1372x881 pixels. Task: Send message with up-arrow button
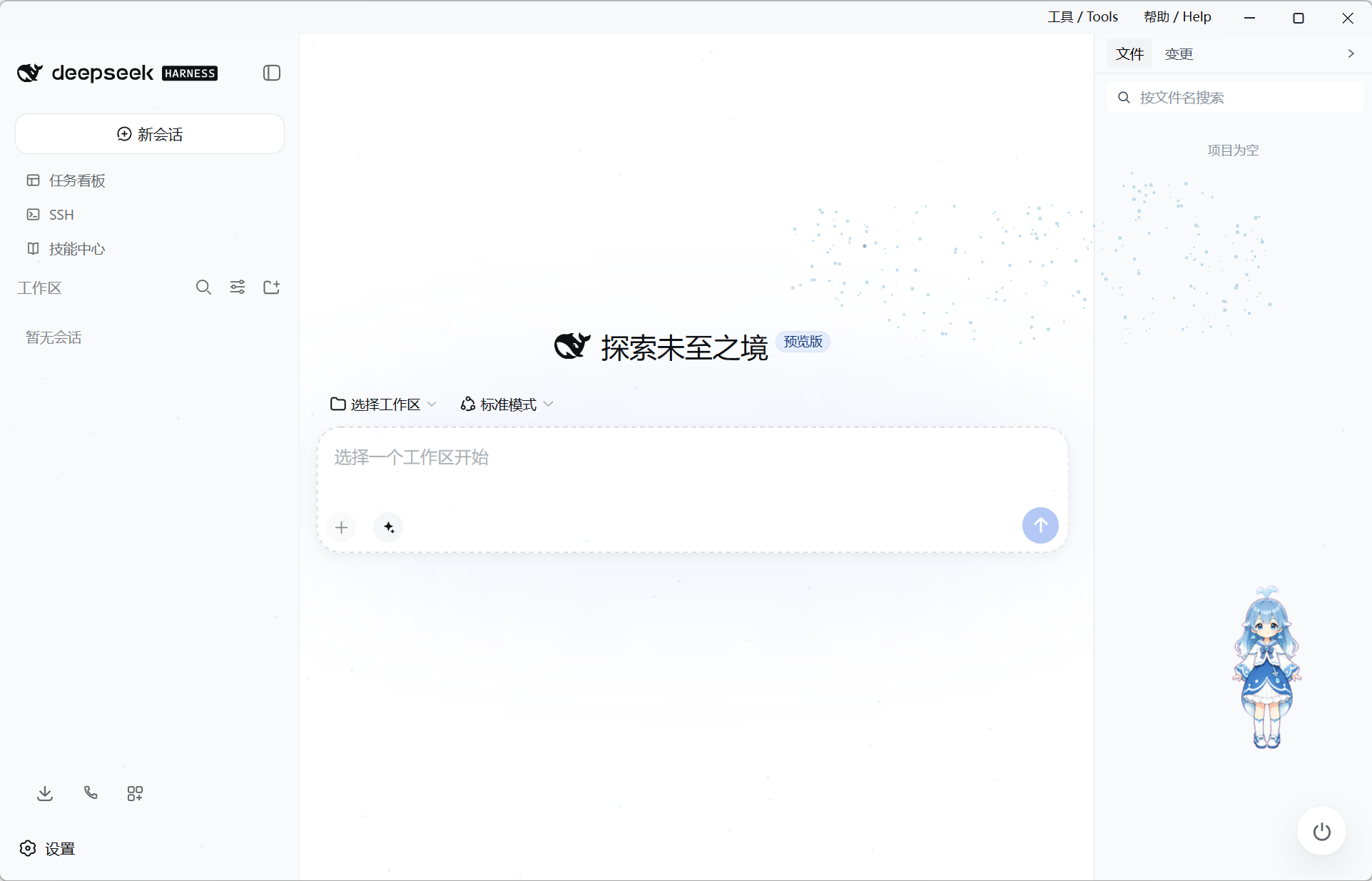coord(1040,526)
